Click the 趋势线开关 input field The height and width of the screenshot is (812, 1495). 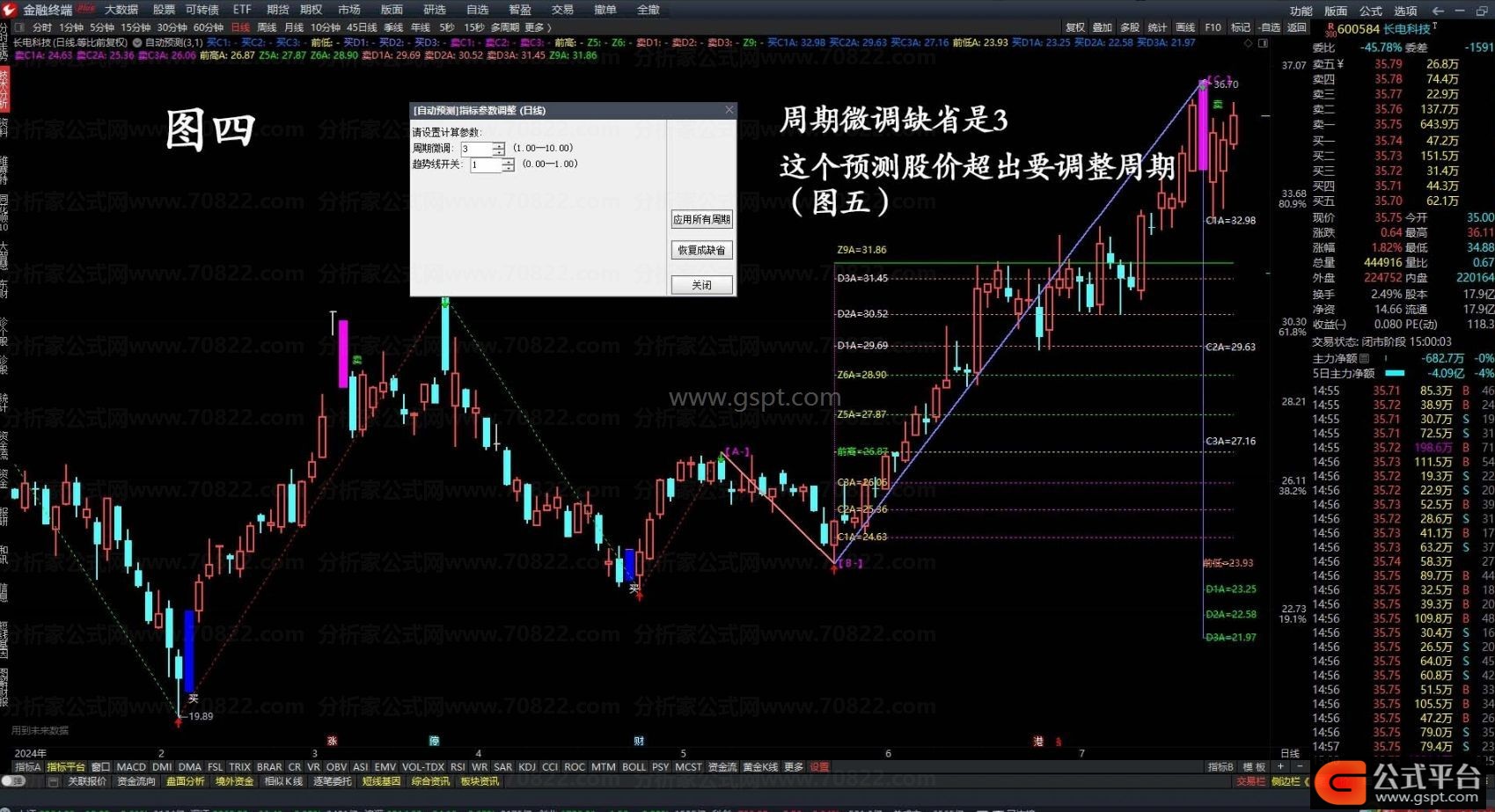tap(486, 165)
